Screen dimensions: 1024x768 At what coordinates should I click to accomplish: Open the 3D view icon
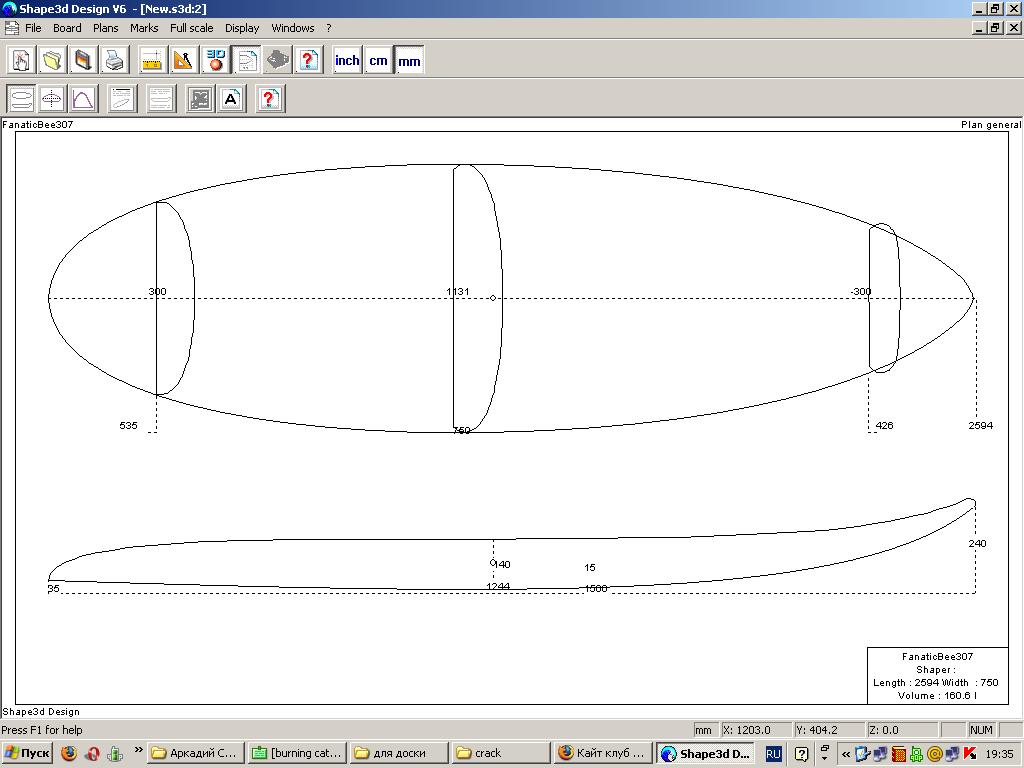click(x=215, y=61)
